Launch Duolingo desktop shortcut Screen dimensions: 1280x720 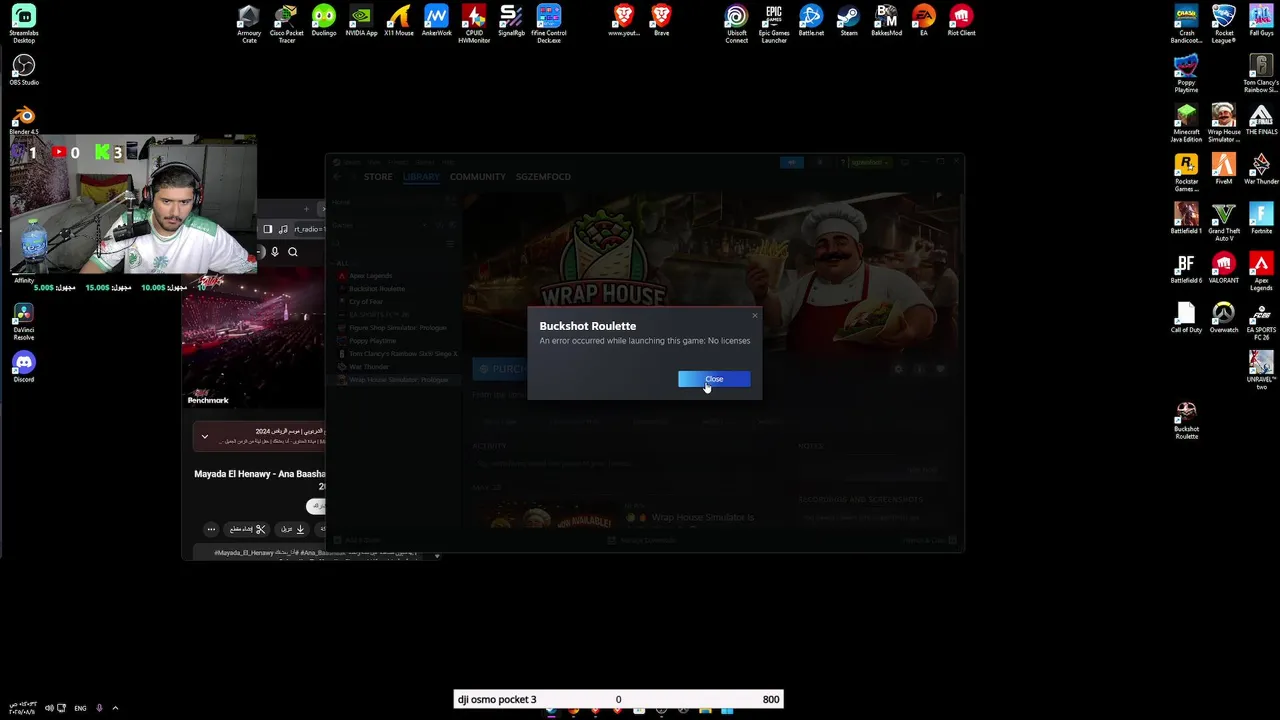coord(324,20)
